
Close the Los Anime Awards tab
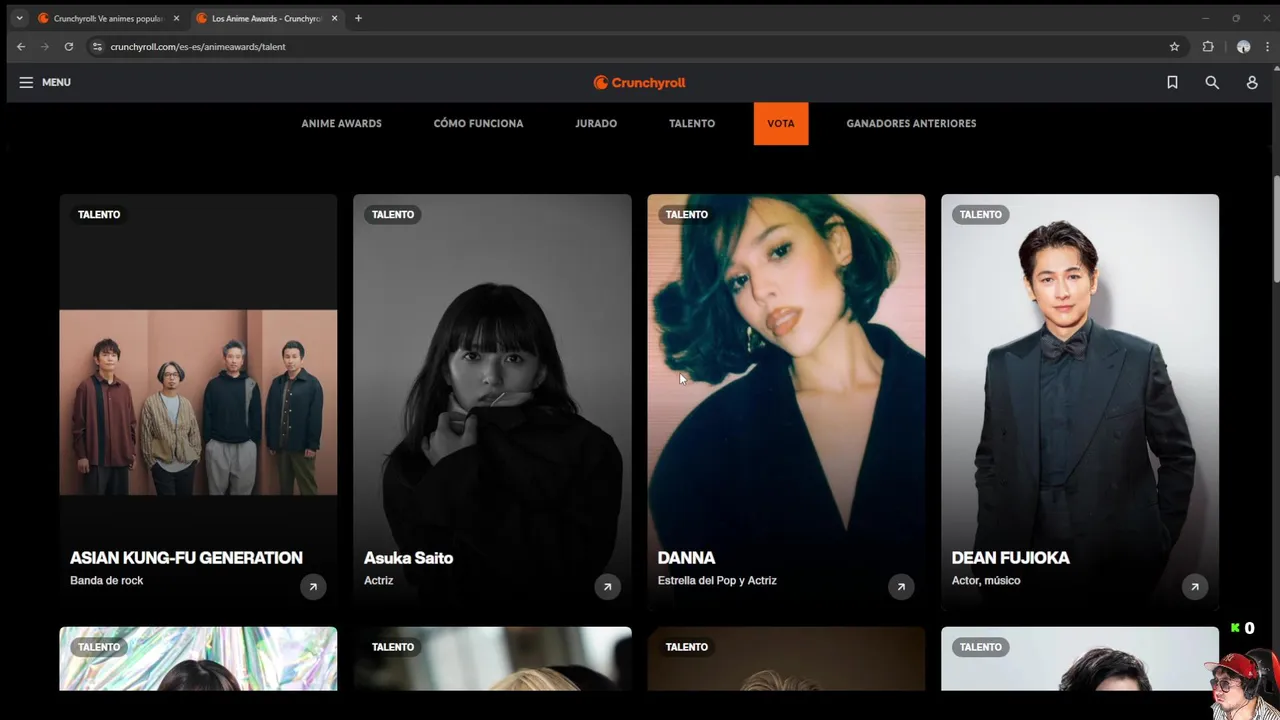tap(334, 18)
